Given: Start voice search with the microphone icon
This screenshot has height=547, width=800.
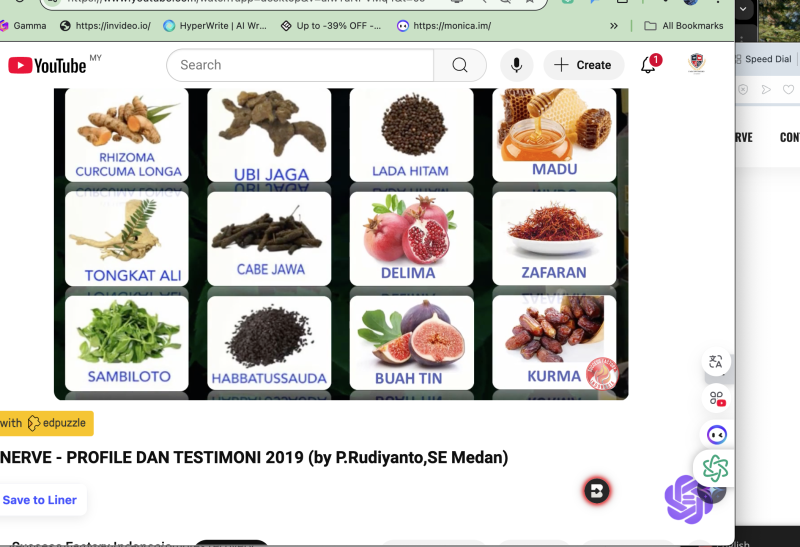Looking at the screenshot, I should pos(516,65).
